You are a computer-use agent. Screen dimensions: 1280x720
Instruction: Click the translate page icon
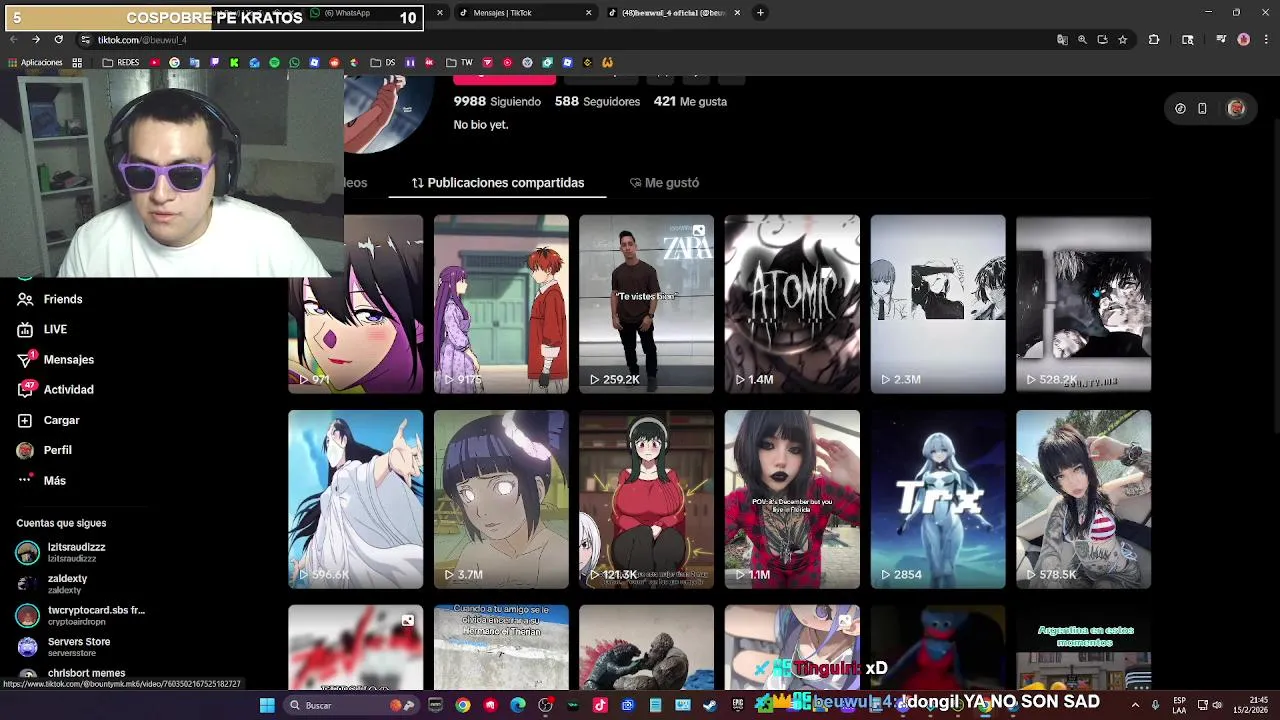coord(1062,40)
